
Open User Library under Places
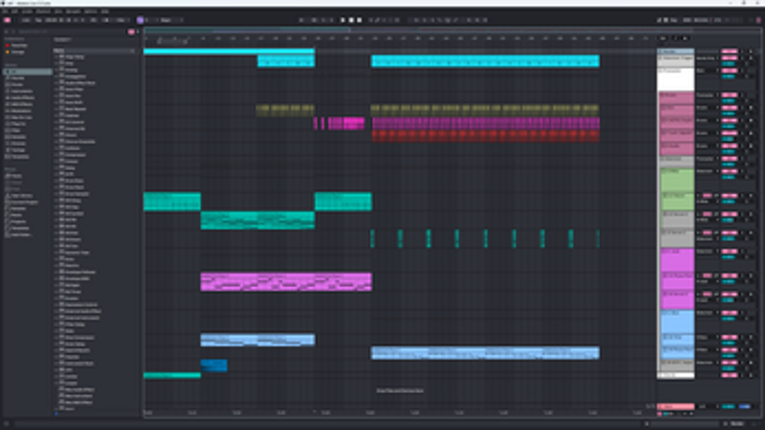click(x=20, y=196)
